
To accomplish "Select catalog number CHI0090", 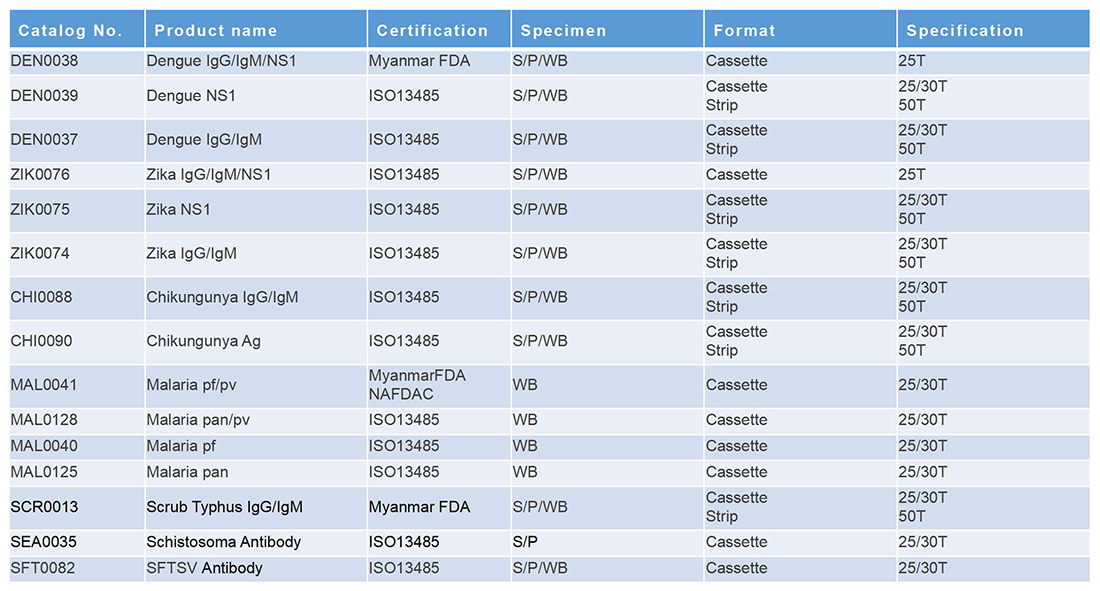I will pos(41,341).
